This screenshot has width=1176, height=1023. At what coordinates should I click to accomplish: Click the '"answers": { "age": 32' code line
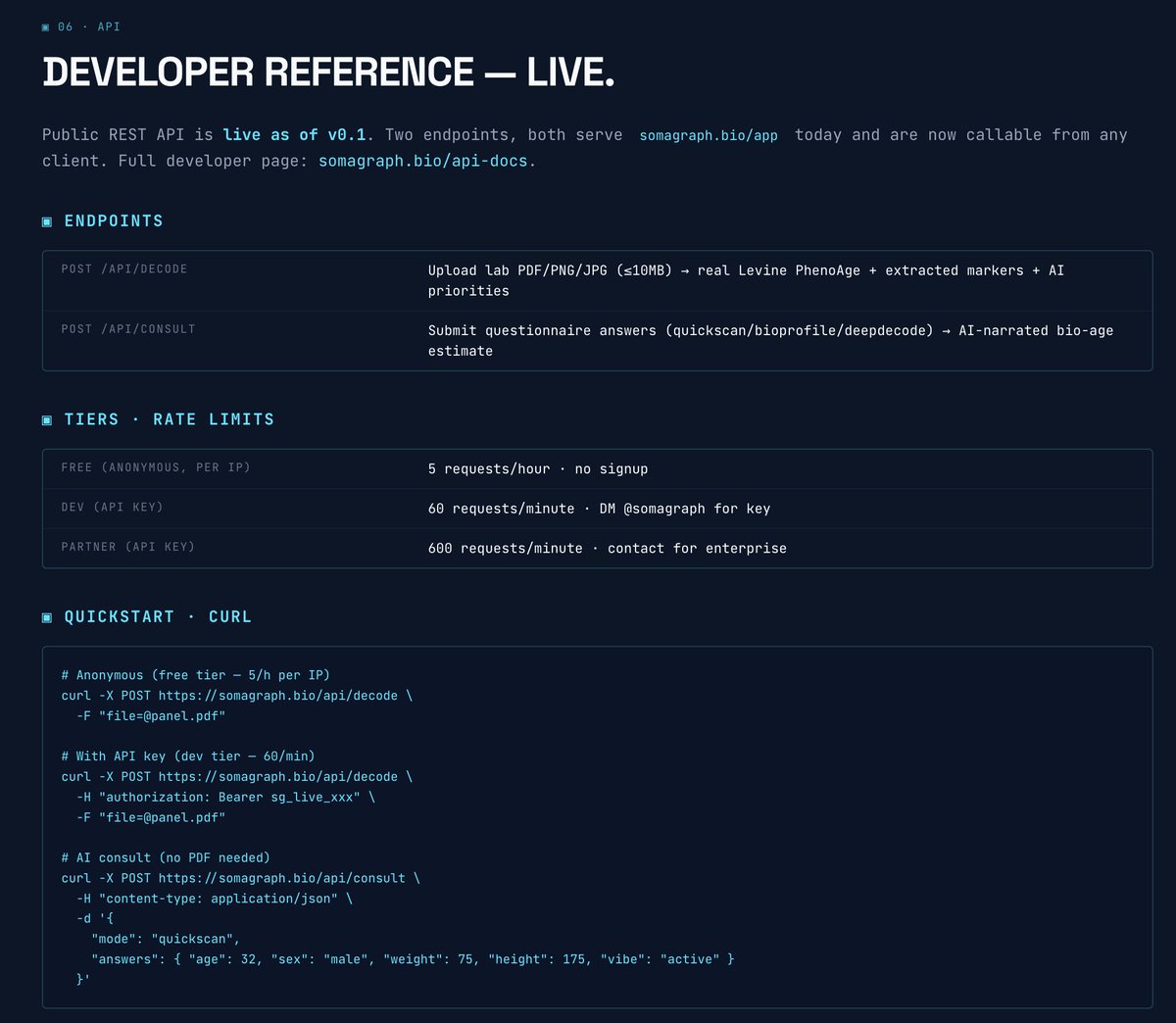413,959
